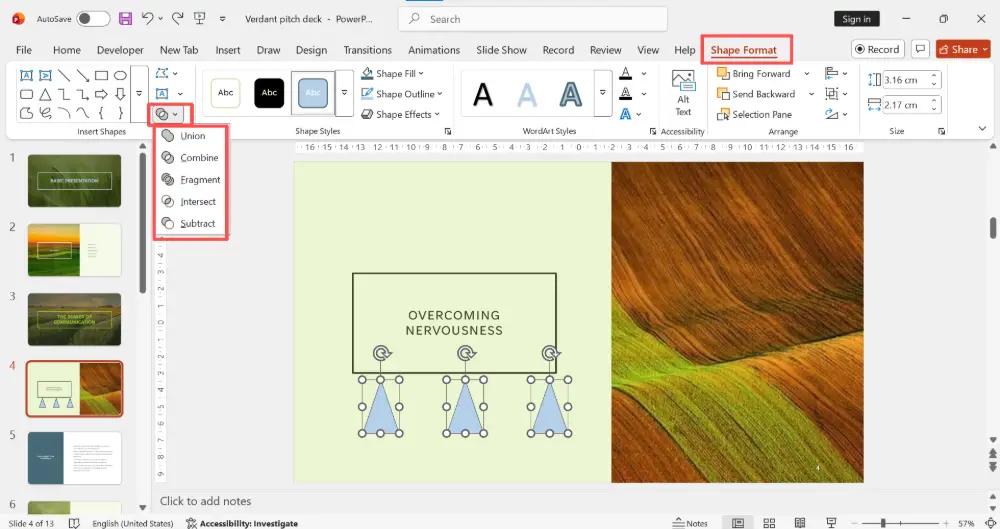Switch to the Home tab
This screenshot has height=529, width=1000.
coord(67,50)
